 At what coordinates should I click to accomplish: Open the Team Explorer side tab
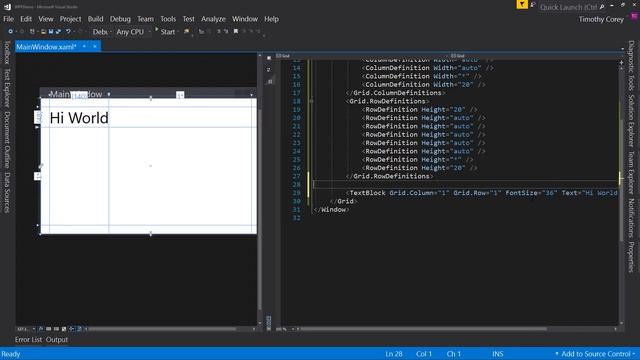[x=631, y=173]
